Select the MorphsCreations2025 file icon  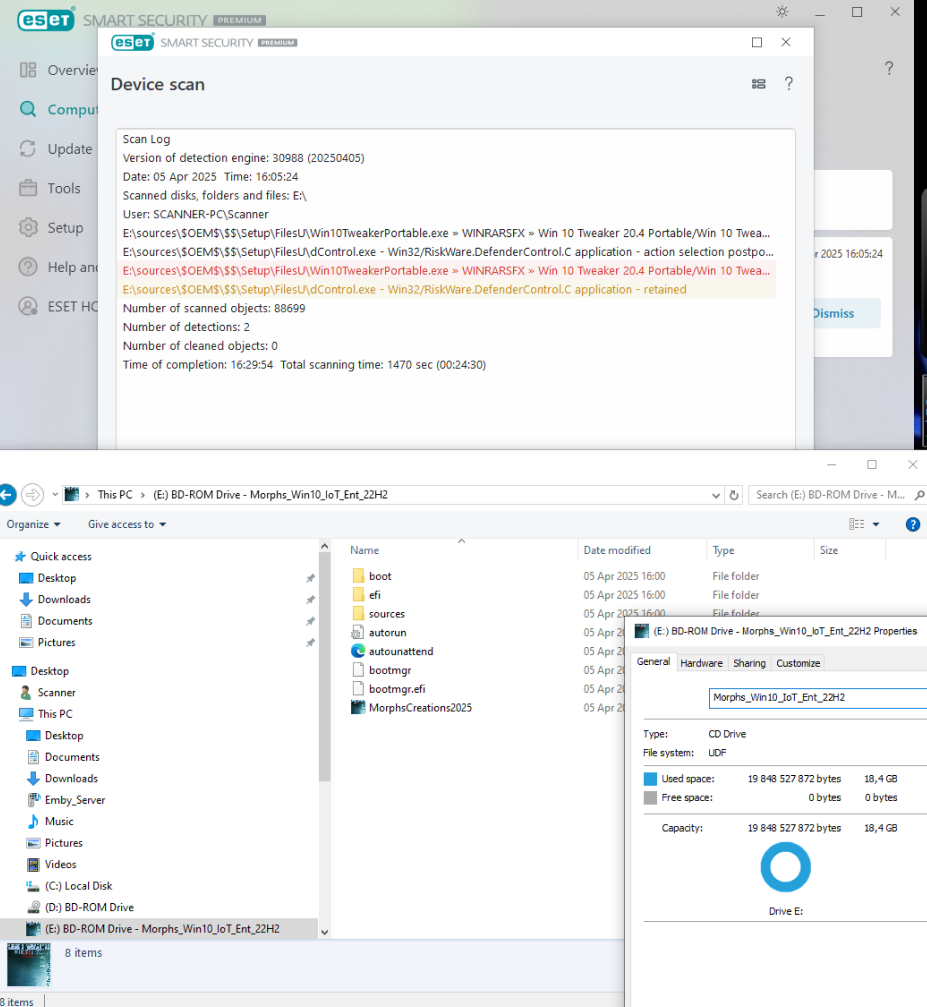click(x=358, y=707)
